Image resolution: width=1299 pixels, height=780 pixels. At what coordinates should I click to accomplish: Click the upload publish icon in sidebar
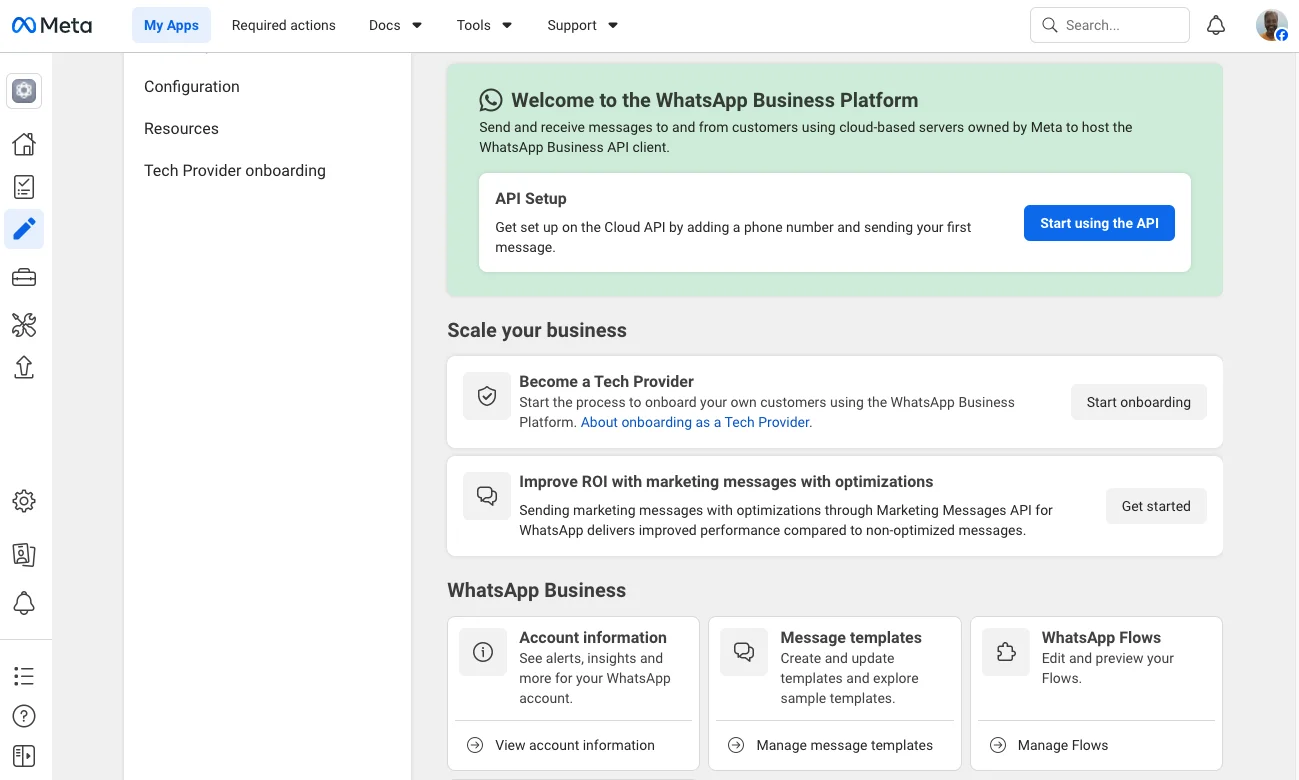coord(24,367)
